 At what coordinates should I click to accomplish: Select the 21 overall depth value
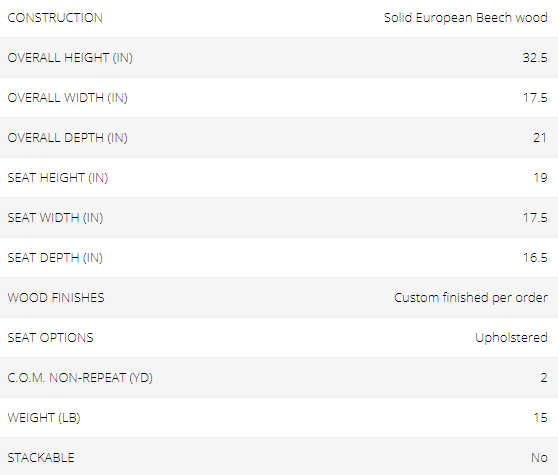[x=540, y=138]
